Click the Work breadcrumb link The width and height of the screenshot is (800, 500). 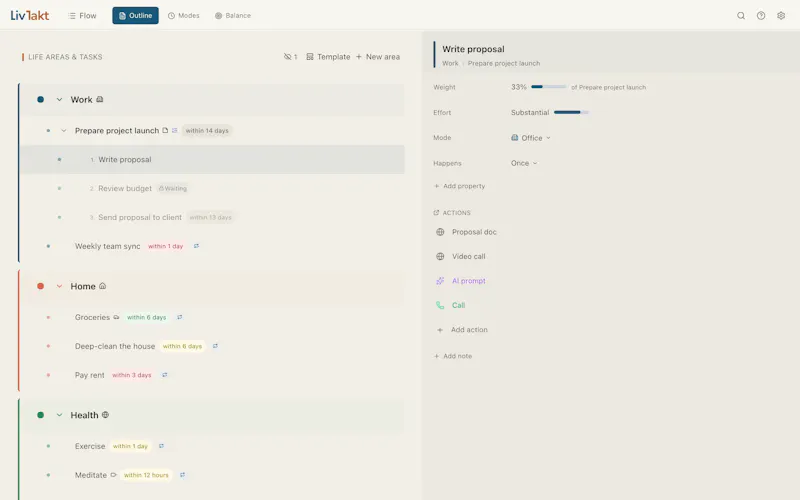(x=450, y=63)
